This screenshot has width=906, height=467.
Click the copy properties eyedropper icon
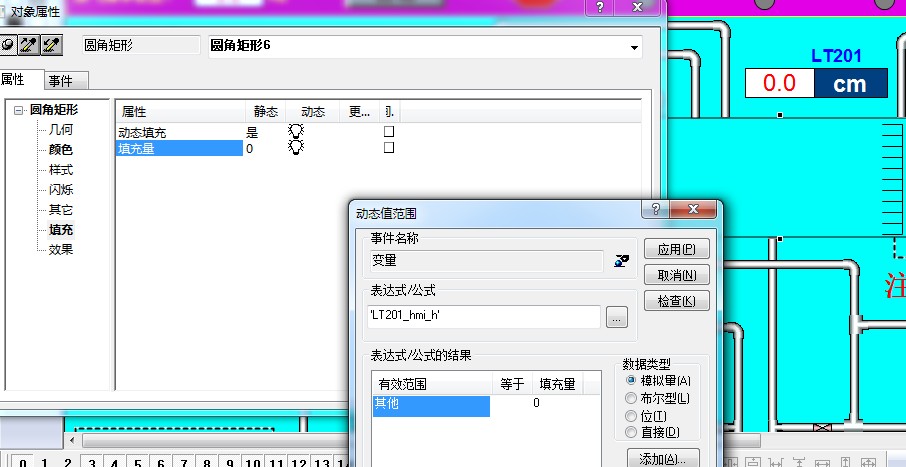pos(28,45)
